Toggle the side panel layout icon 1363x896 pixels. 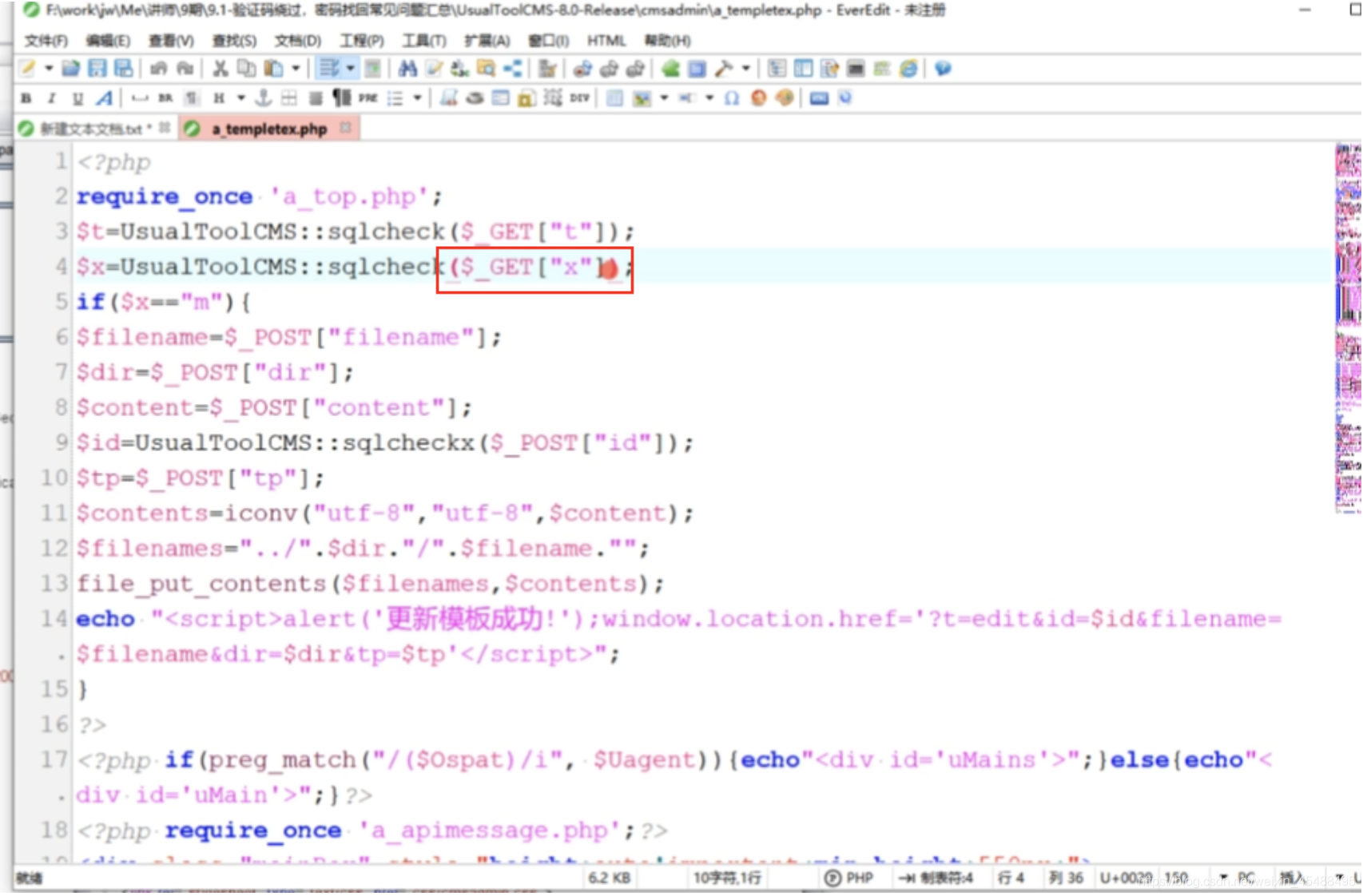803,69
